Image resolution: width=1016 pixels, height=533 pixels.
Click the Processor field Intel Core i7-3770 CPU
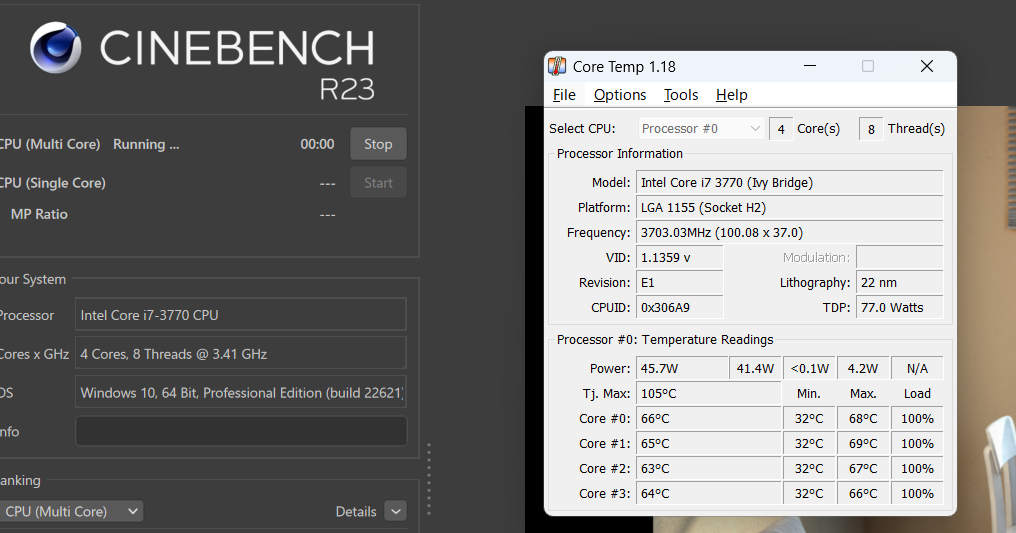coord(241,315)
